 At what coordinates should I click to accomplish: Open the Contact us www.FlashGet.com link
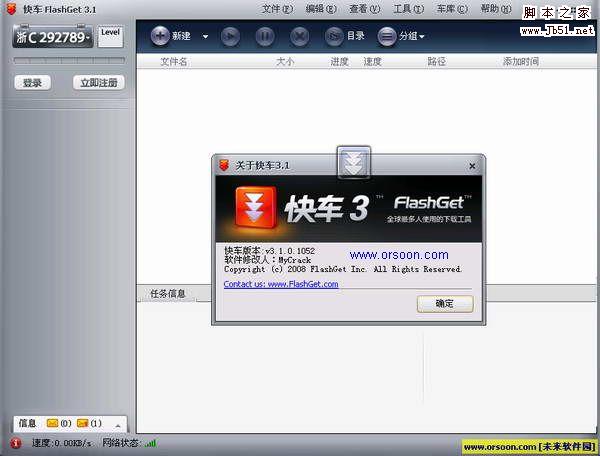[x=281, y=284]
